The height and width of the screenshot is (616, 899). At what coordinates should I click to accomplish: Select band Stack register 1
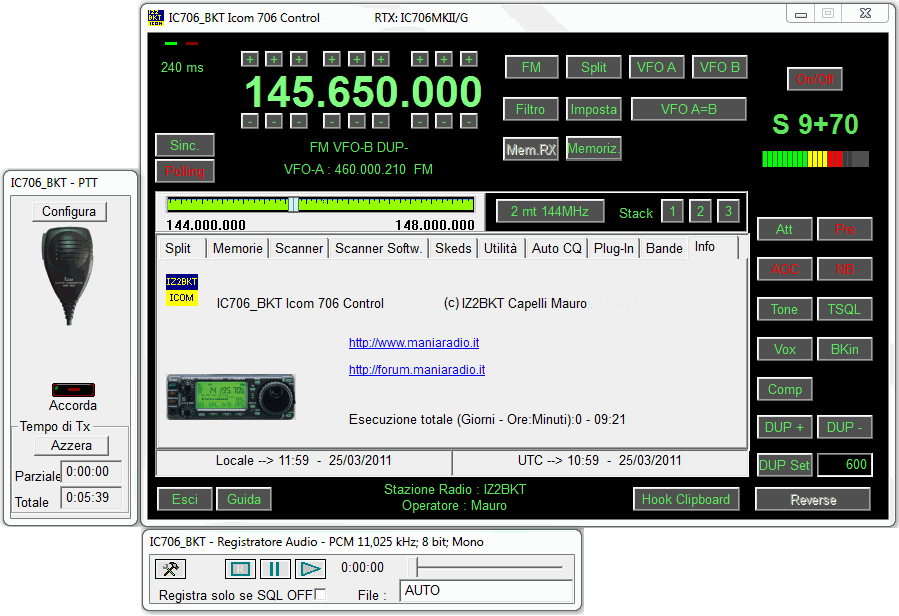pyautogui.click(x=673, y=211)
